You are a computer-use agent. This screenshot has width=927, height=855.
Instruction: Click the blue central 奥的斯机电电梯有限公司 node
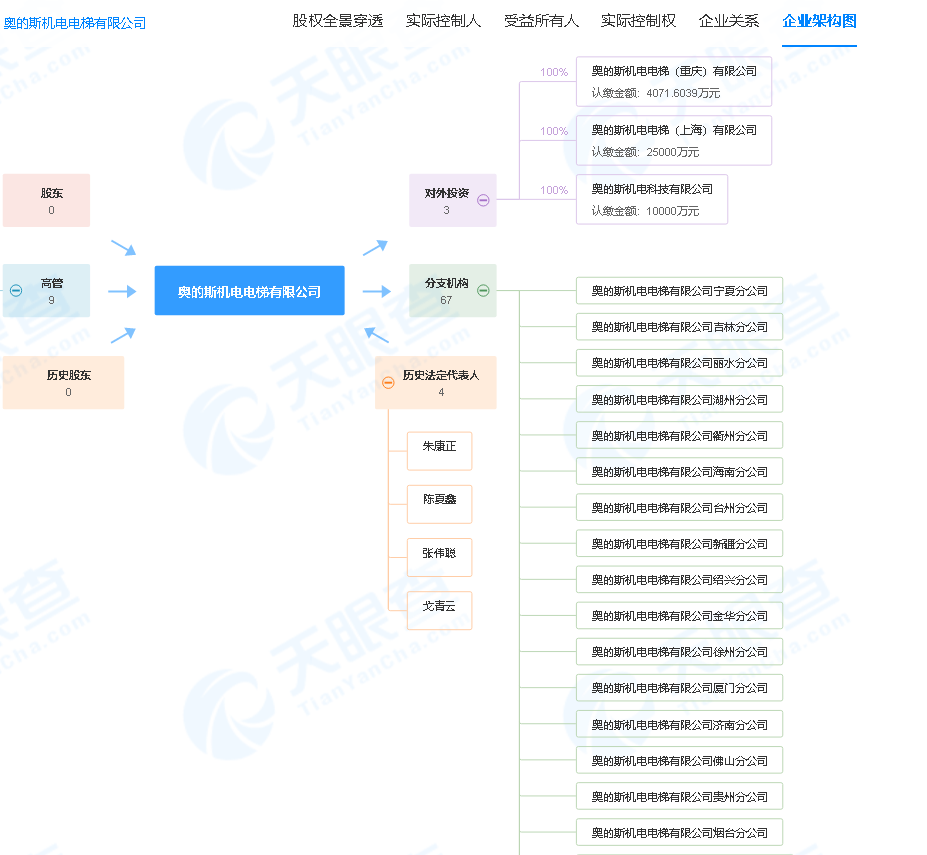tap(249, 291)
